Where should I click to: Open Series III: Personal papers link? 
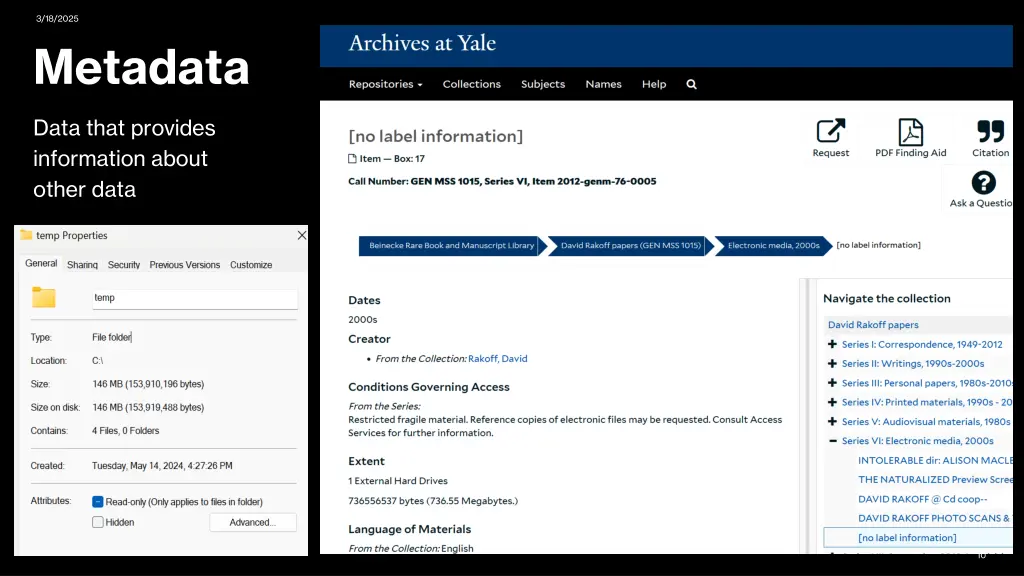927,383
